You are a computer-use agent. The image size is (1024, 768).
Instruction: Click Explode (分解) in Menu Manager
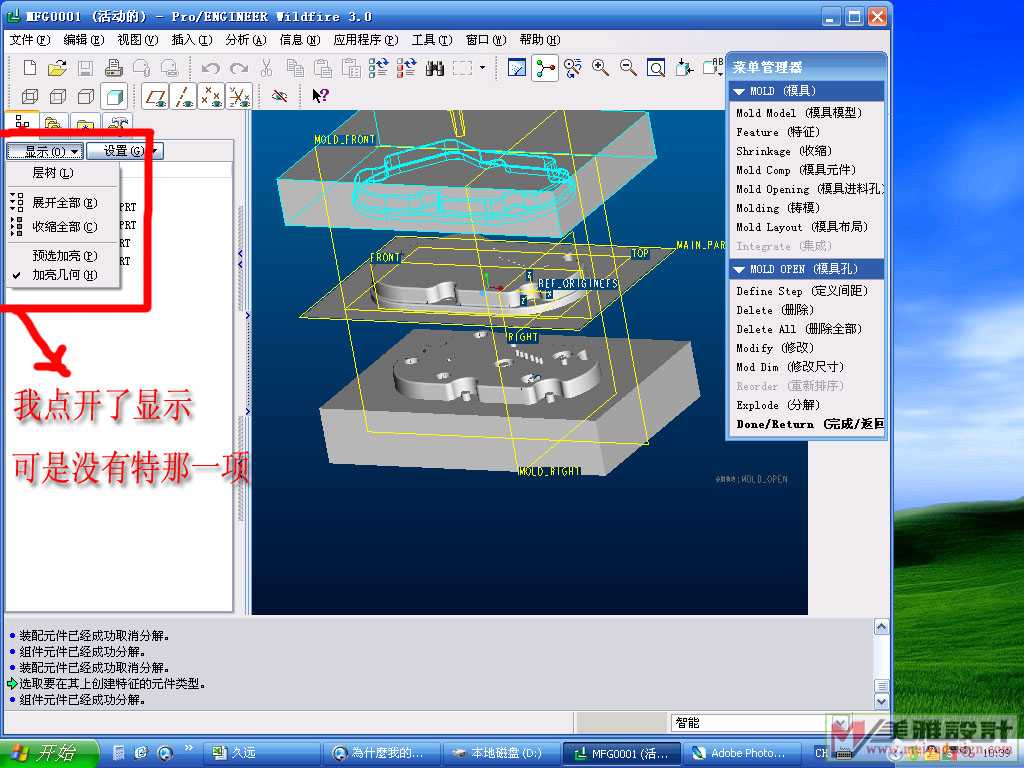(778, 405)
